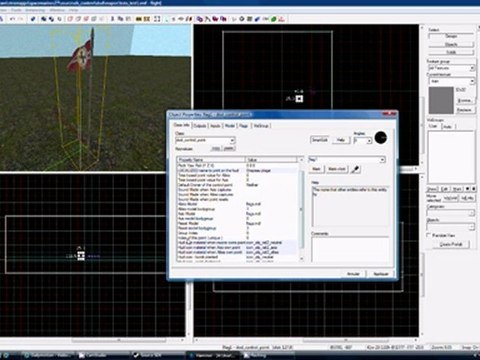Click the four-corner brackets icon in the toolbar
This screenshot has height=360, width=480.
[157, 19]
